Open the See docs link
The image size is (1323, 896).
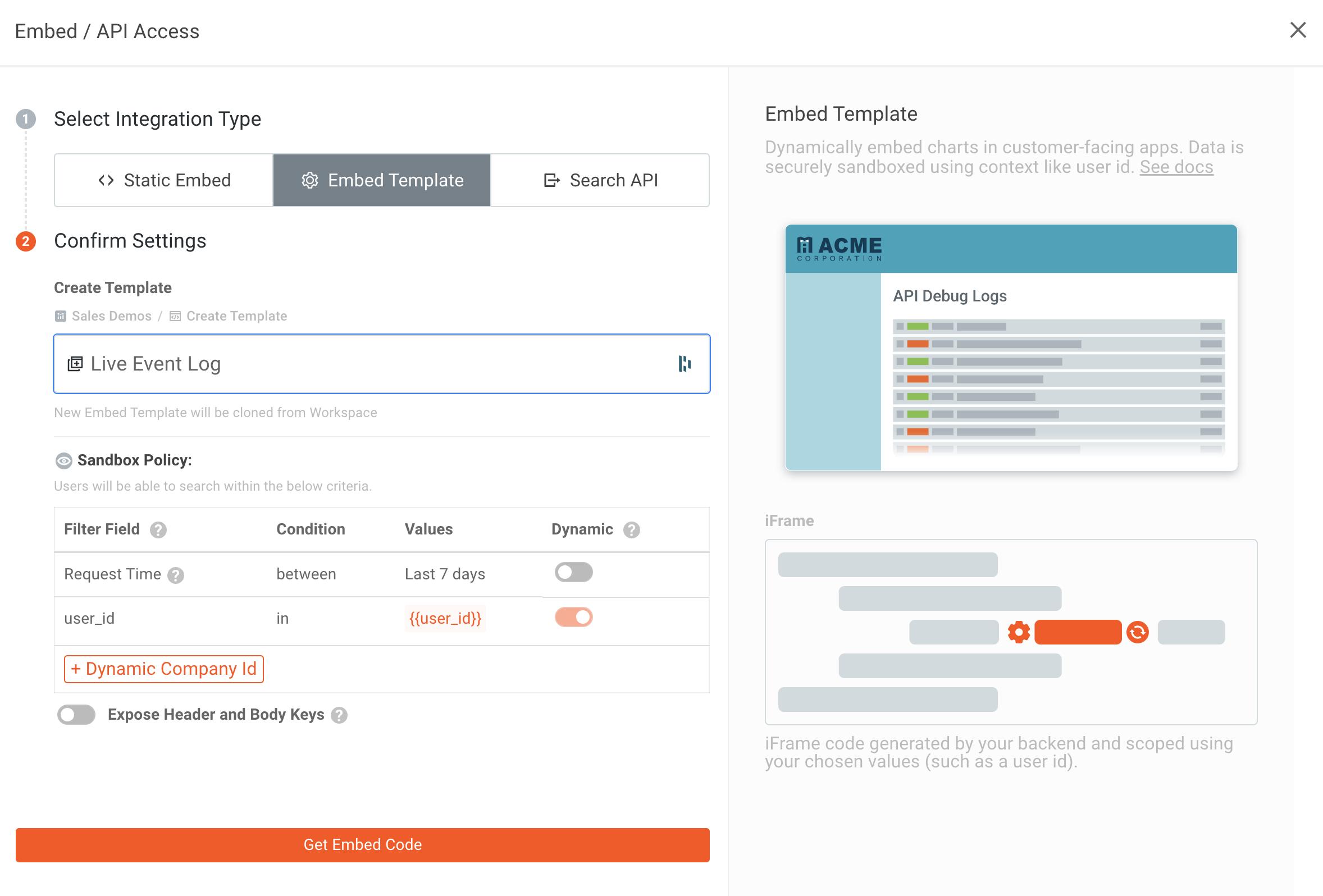coord(1176,167)
